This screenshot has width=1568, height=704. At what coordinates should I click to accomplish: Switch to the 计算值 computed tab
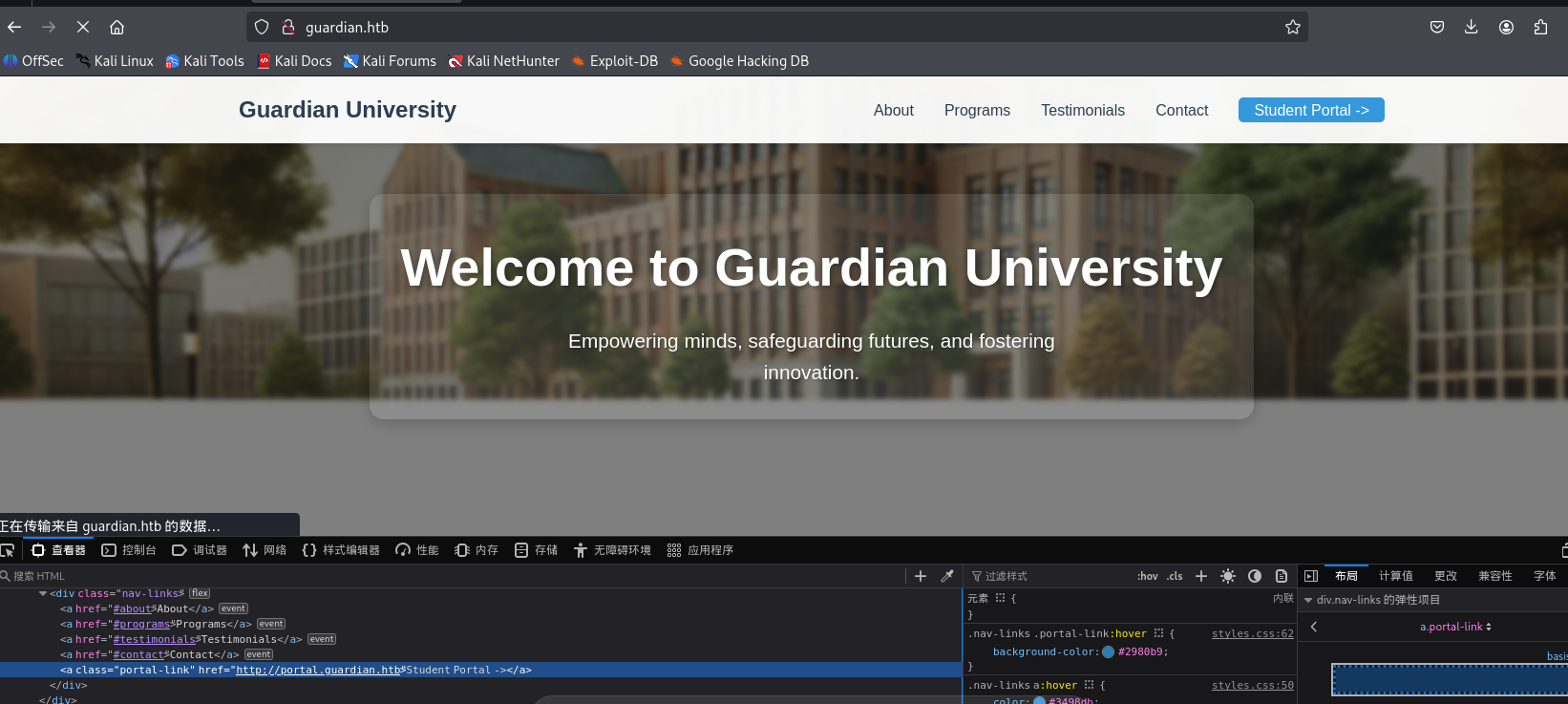(x=1395, y=576)
